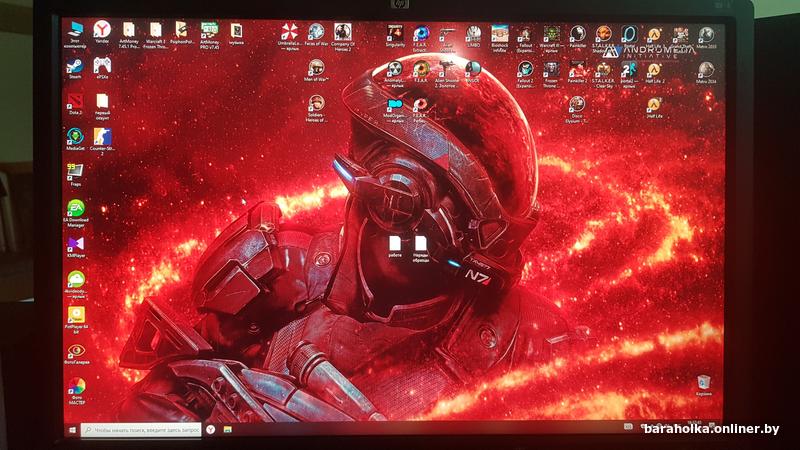Open the Fraps shortcut
The height and width of the screenshot is (450, 800).
75,173
